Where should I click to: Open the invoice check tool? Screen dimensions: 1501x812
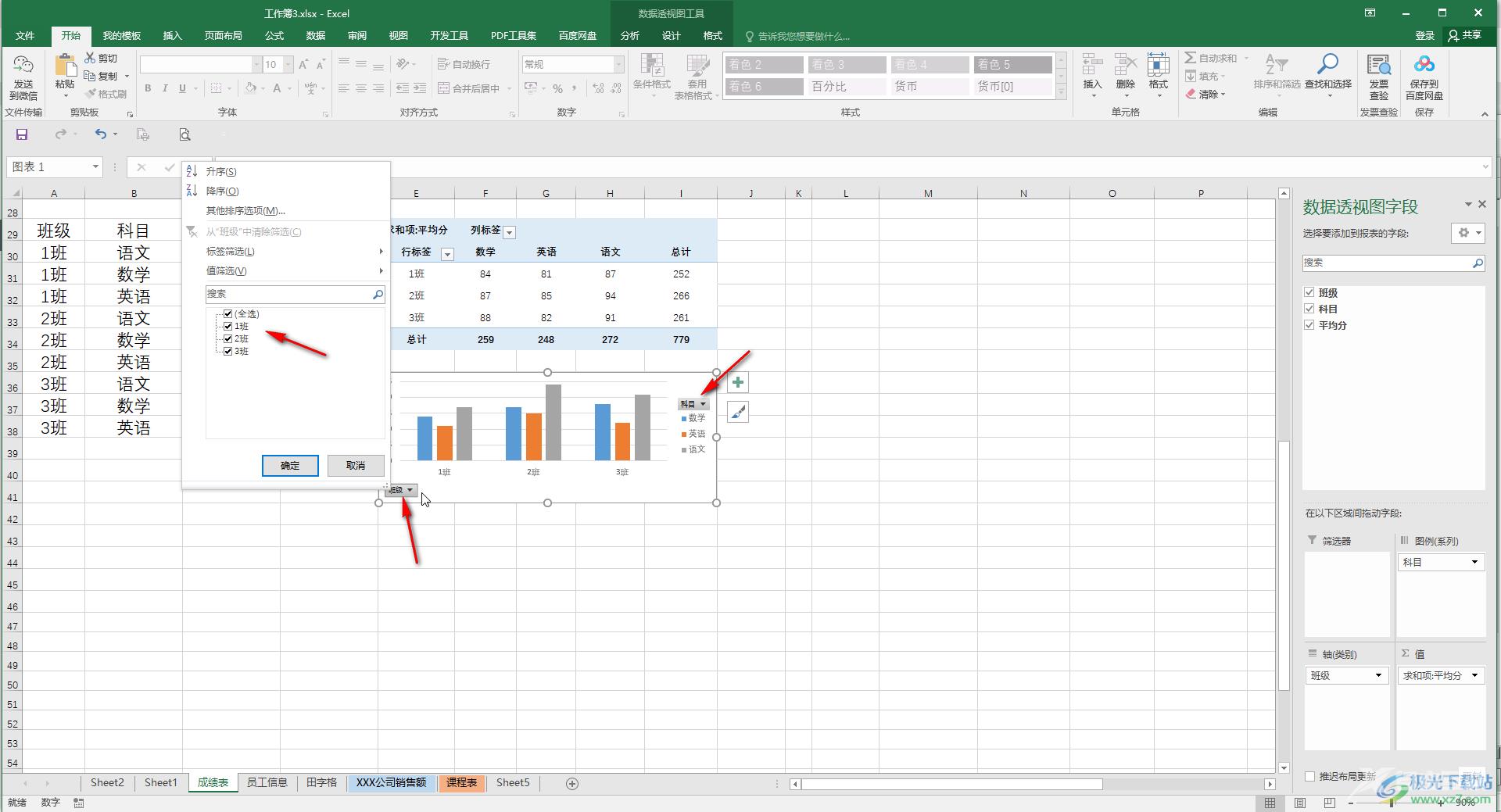pyautogui.click(x=1378, y=77)
